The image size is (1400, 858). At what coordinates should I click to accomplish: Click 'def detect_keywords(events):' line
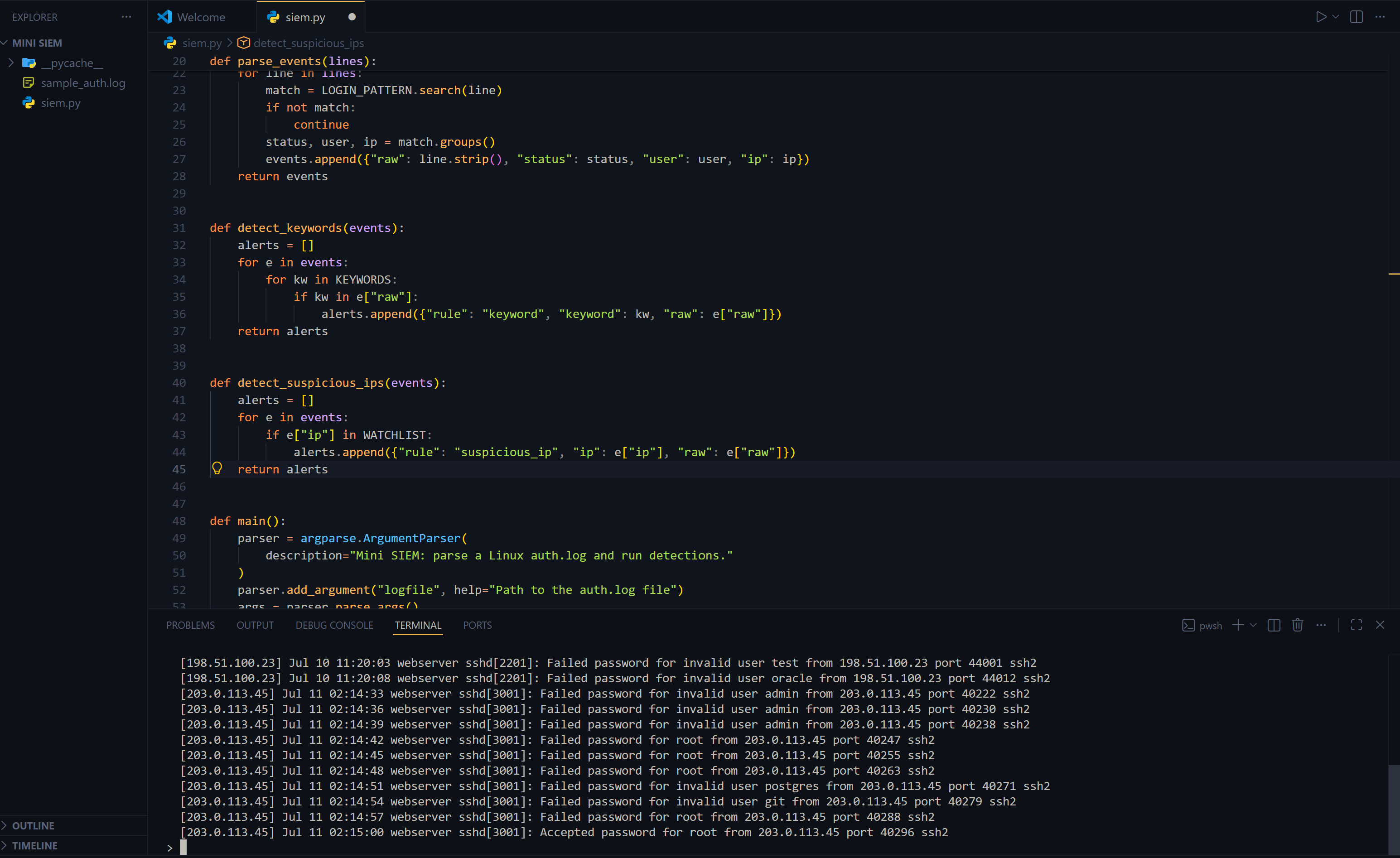click(307, 228)
